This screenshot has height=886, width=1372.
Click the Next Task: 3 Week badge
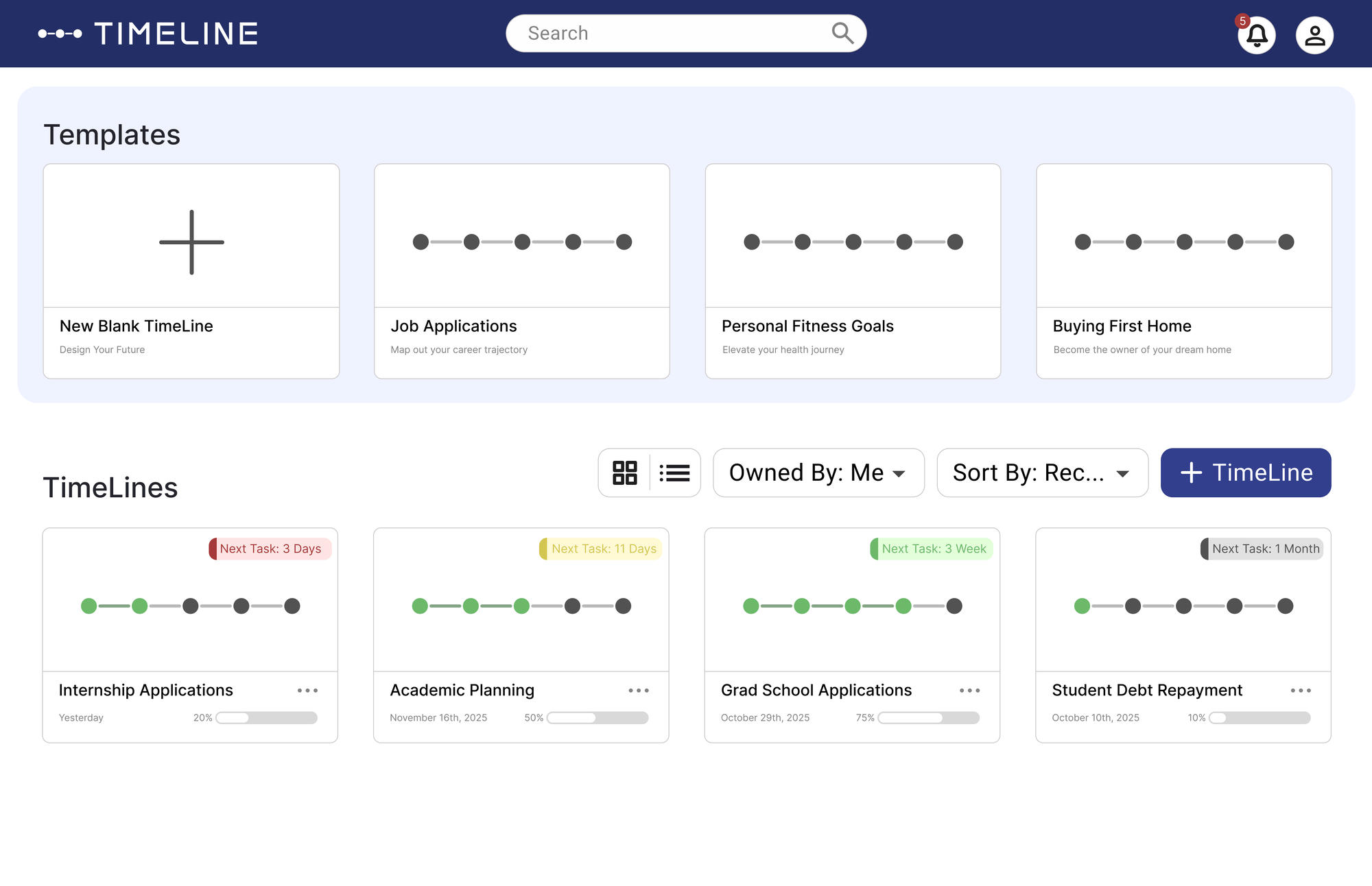932,549
